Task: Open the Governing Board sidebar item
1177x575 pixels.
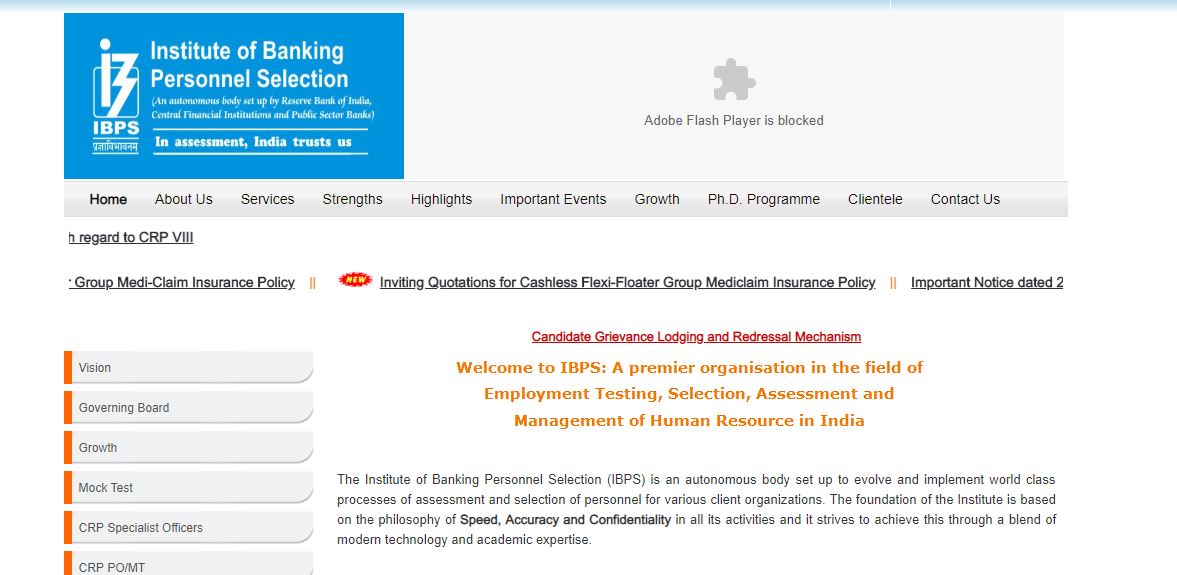Action: click(x=188, y=408)
